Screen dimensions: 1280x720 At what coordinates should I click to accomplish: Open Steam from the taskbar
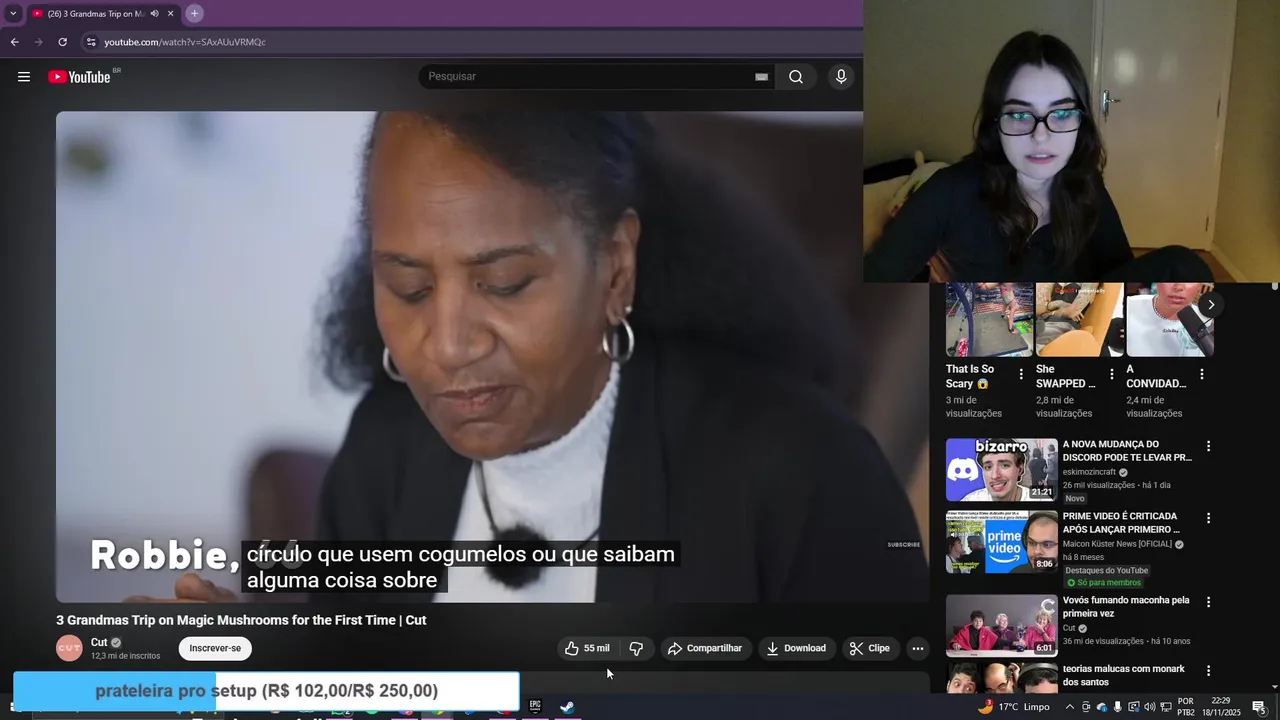tap(567, 706)
